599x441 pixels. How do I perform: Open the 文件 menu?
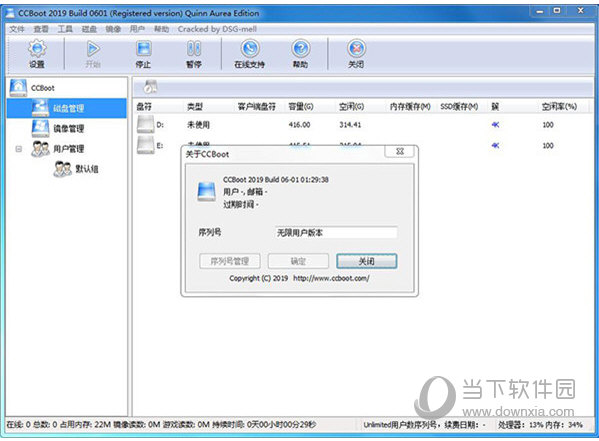(x=17, y=29)
